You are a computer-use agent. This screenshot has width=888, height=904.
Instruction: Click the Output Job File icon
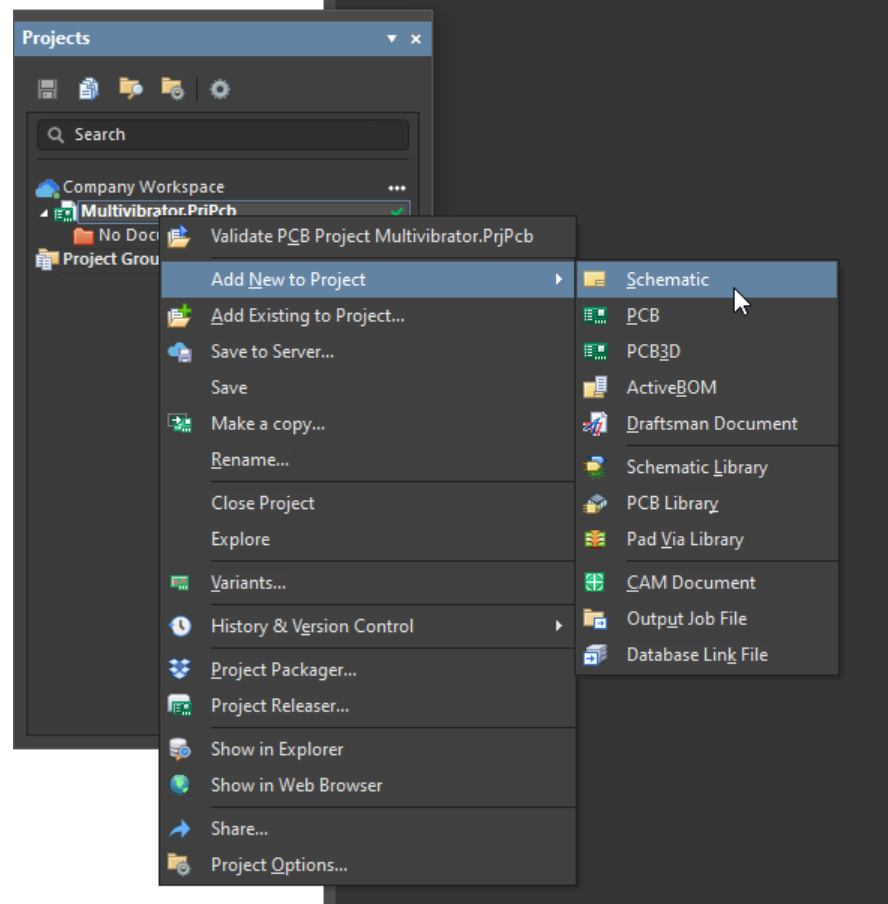point(595,619)
